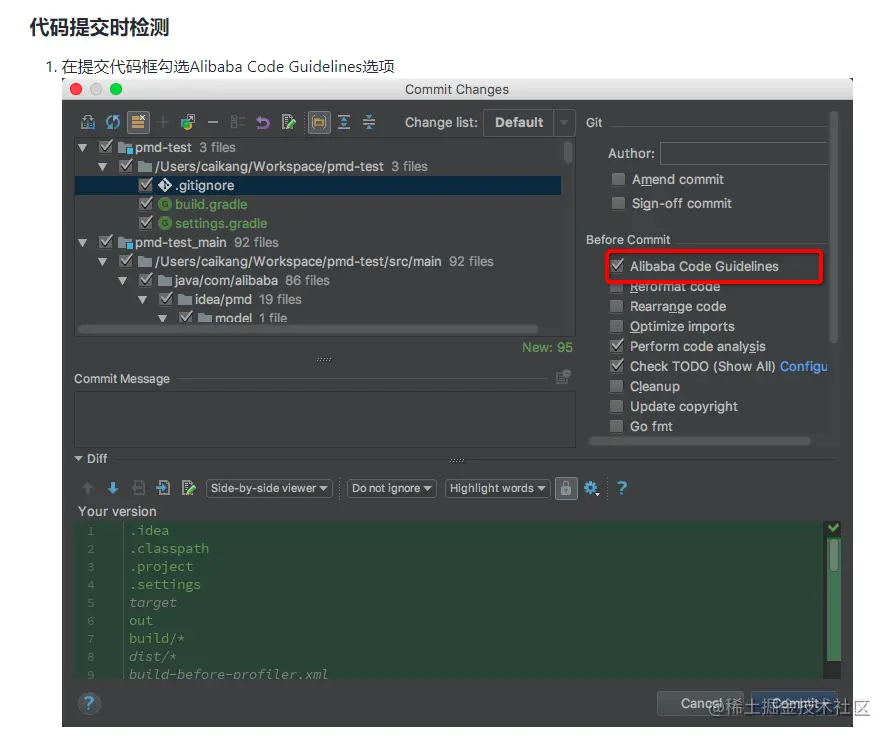
Task: Open the Side-by-side viewer dropdown
Action: (269, 488)
